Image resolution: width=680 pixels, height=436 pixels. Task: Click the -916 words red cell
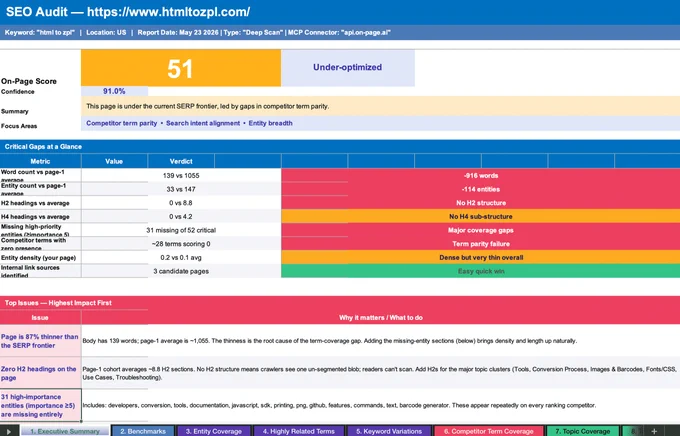pos(481,176)
